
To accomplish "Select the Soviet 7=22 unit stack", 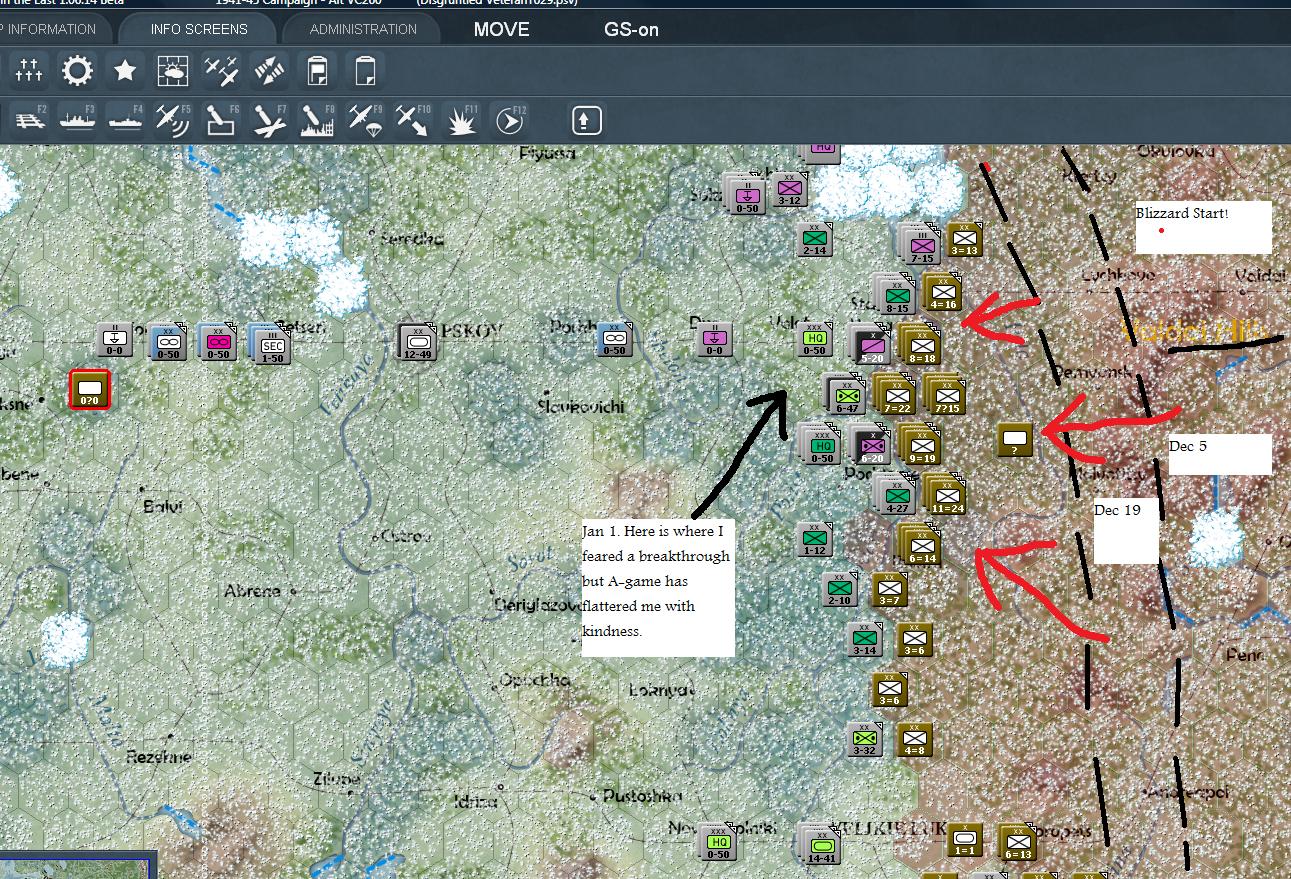I will pos(897,395).
